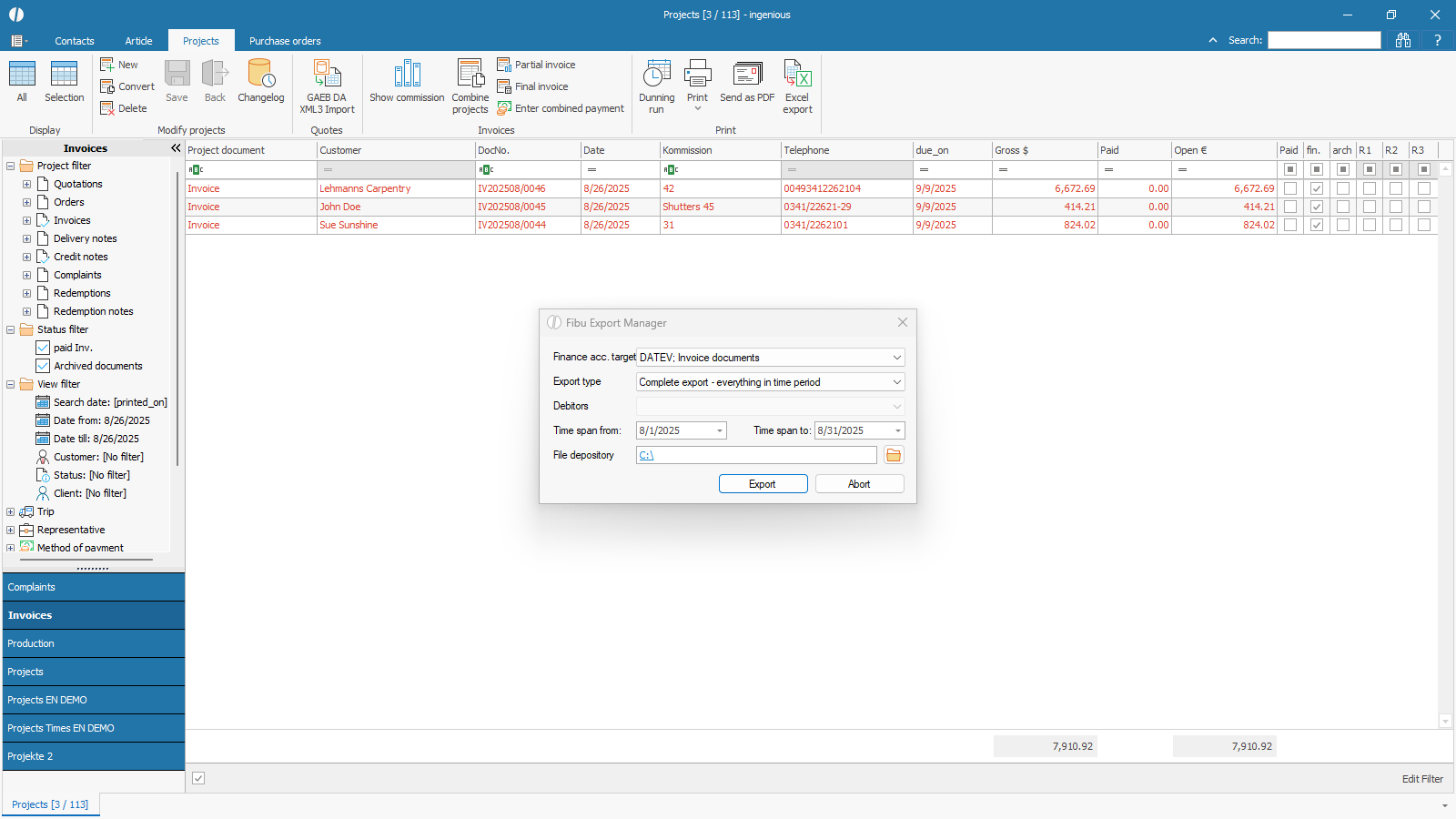Click the Export button
The image size is (1456, 819).
763,484
